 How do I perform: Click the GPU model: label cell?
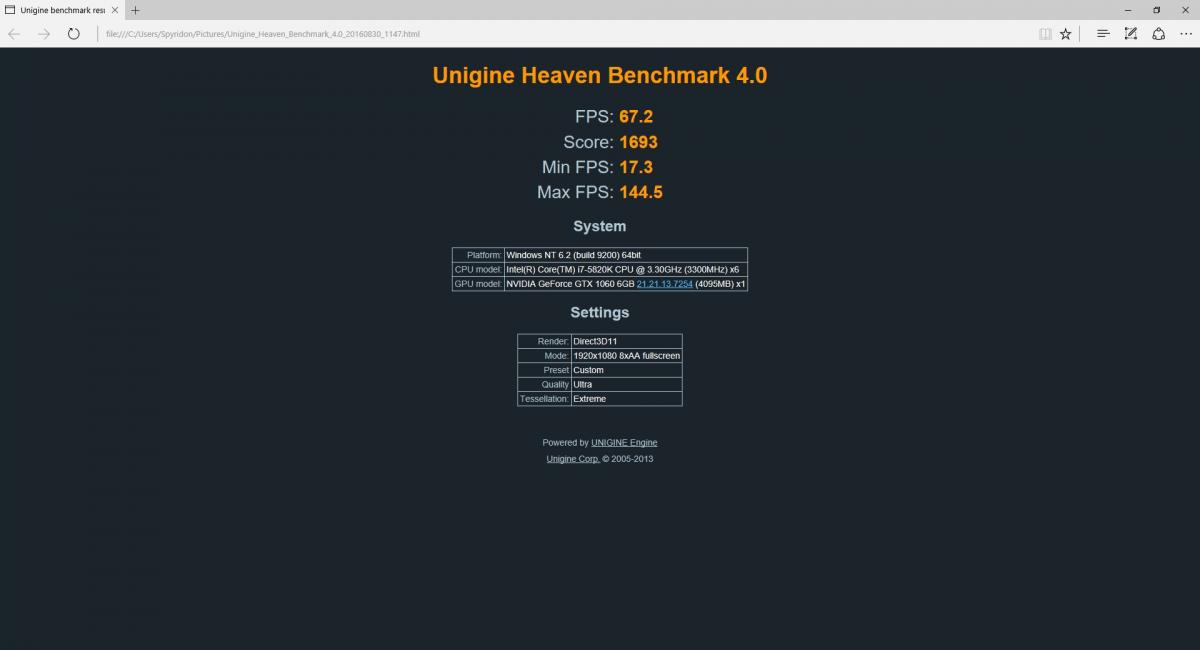[478, 284]
